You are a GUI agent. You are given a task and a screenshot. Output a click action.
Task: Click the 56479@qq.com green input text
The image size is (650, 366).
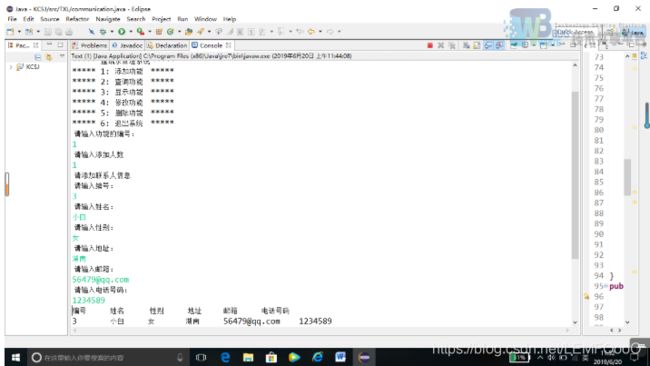pos(100,279)
